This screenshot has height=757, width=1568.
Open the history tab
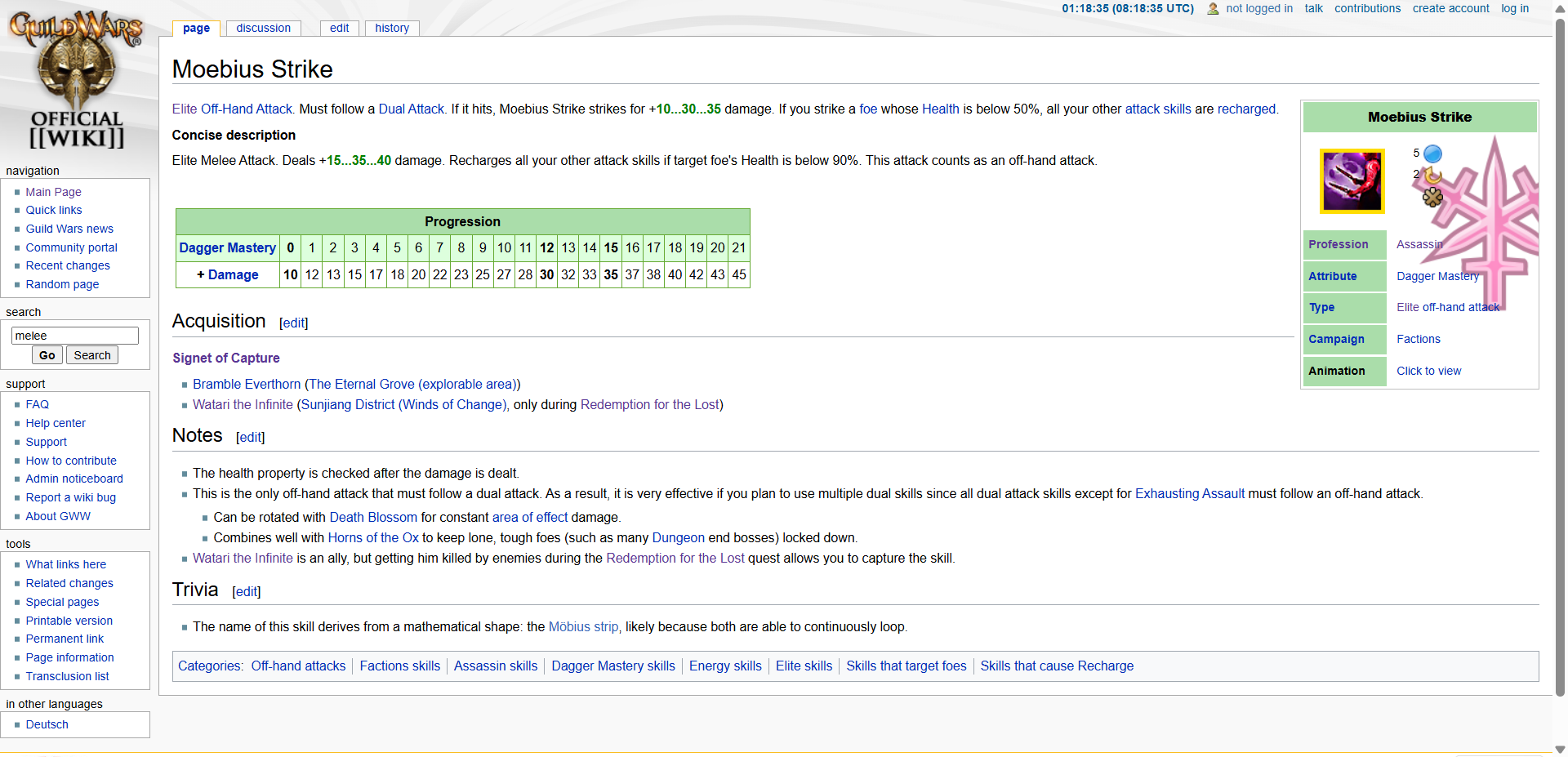392,28
